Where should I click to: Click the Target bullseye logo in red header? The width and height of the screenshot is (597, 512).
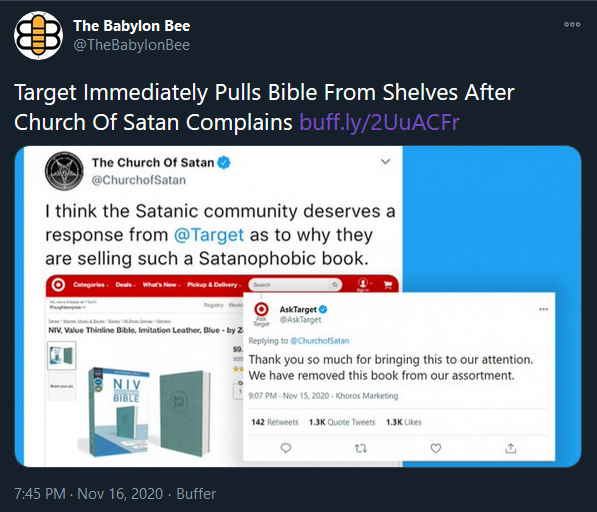(58, 284)
